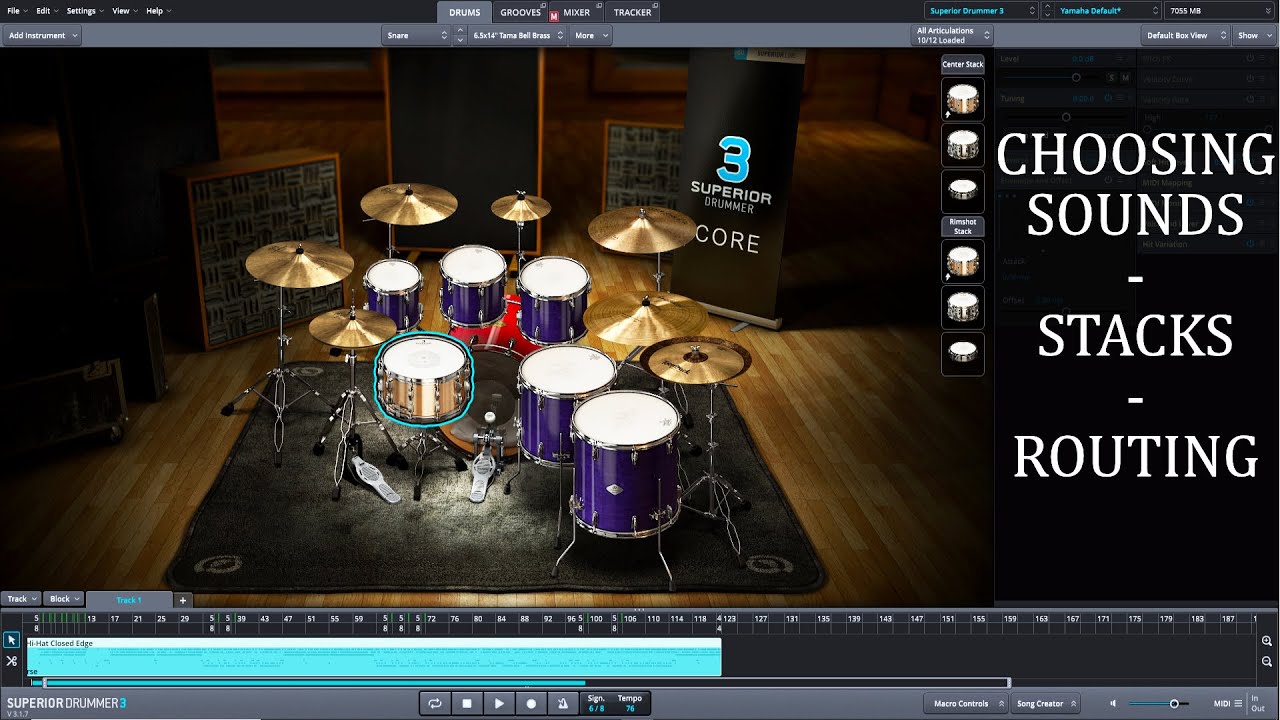1280x720 pixels.
Task: Select the small splash cymbal at top
Action: point(521,207)
